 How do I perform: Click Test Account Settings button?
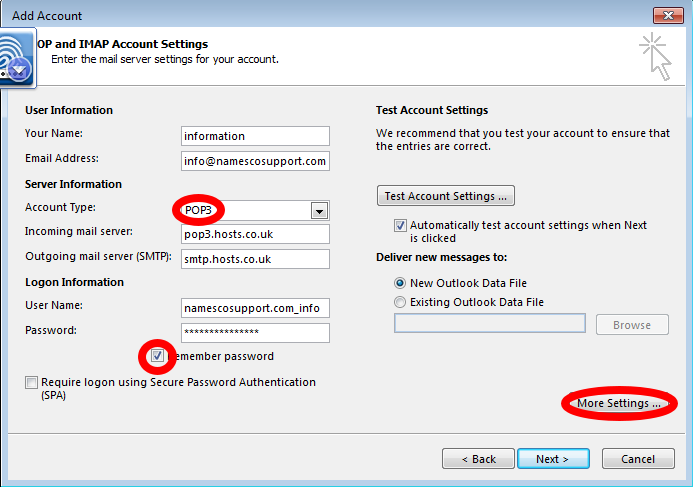coord(446,196)
